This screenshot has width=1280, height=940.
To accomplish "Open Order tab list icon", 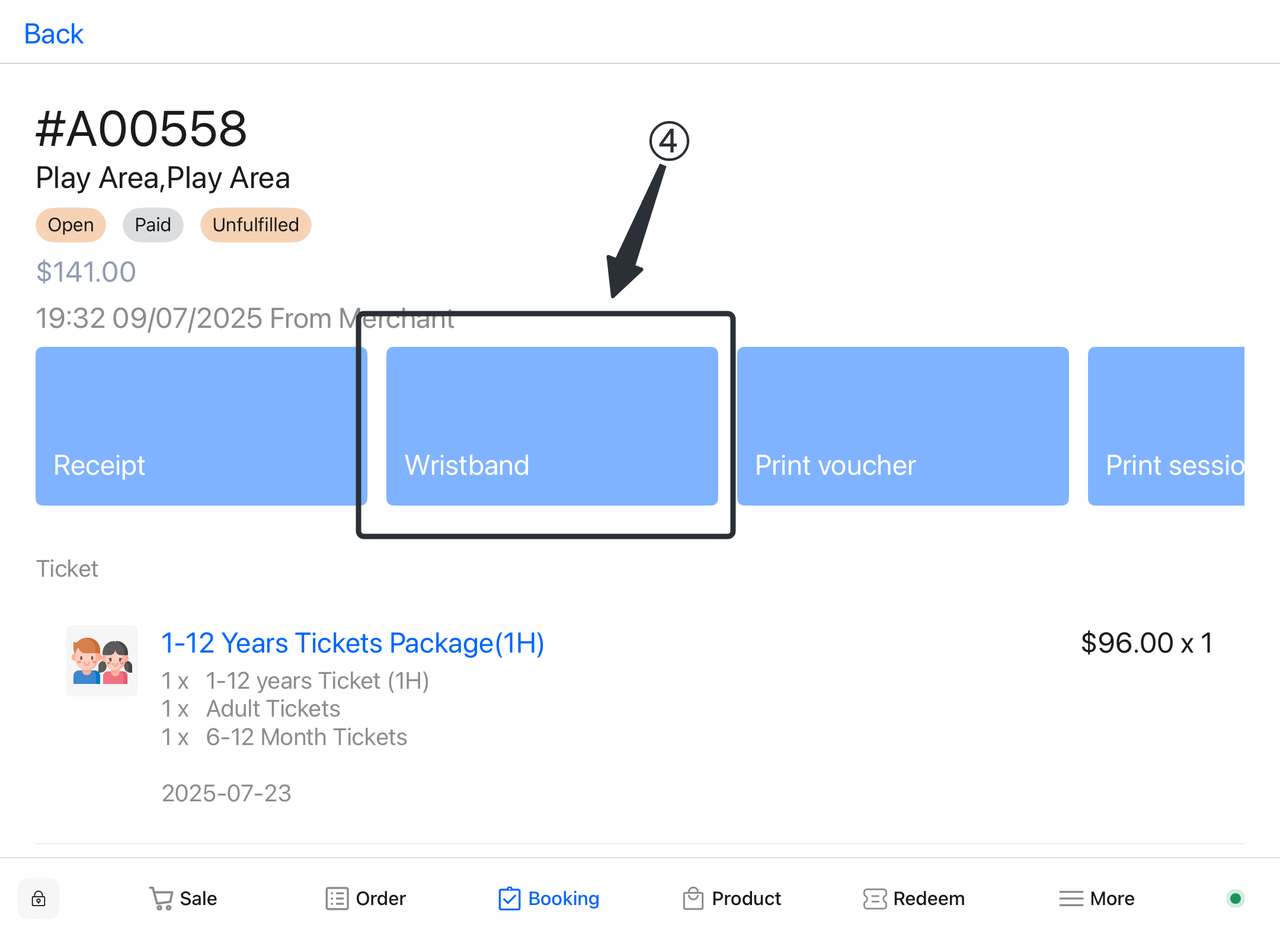I will 337,898.
